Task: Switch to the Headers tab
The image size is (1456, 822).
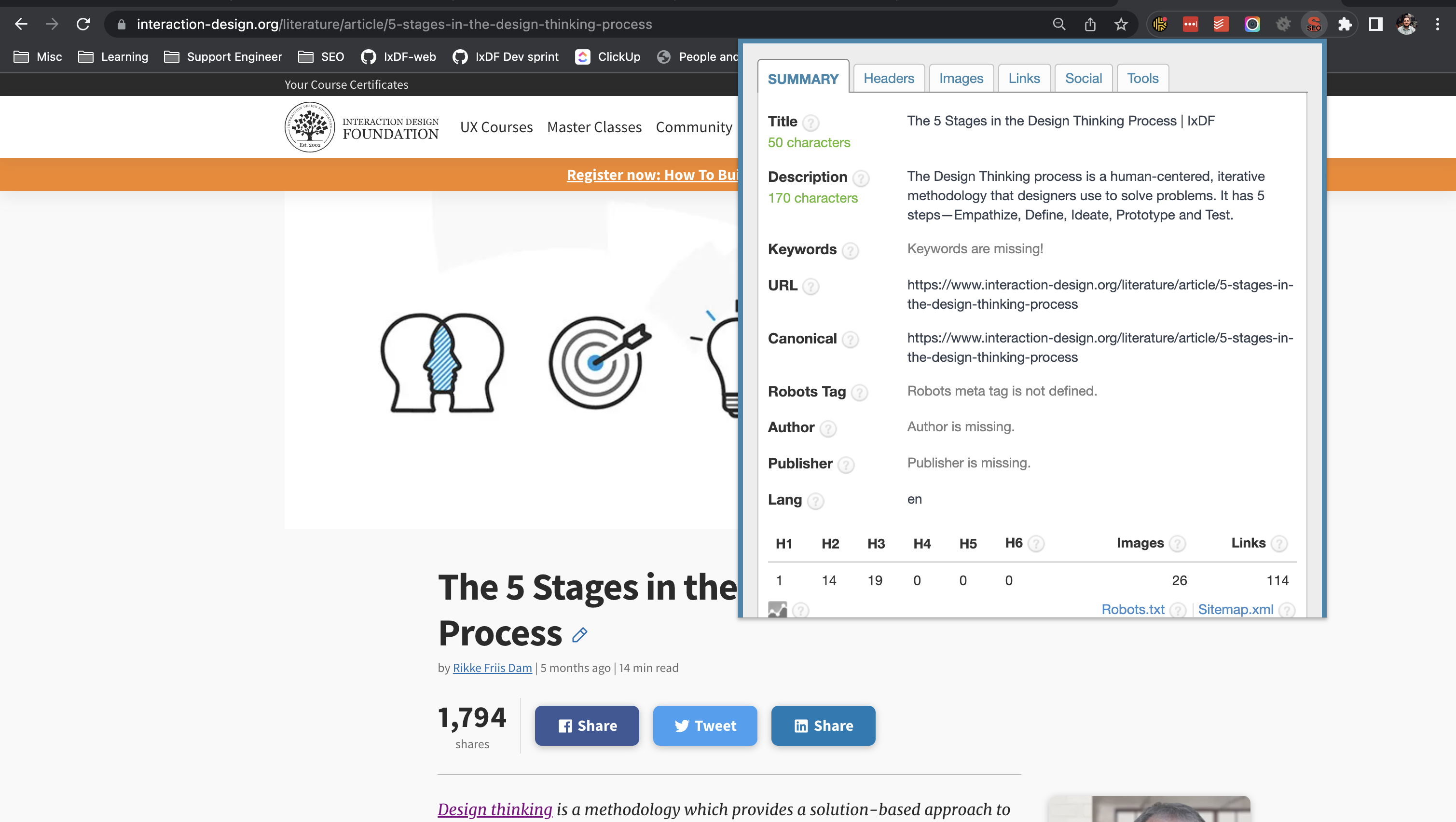Action: pos(889,78)
